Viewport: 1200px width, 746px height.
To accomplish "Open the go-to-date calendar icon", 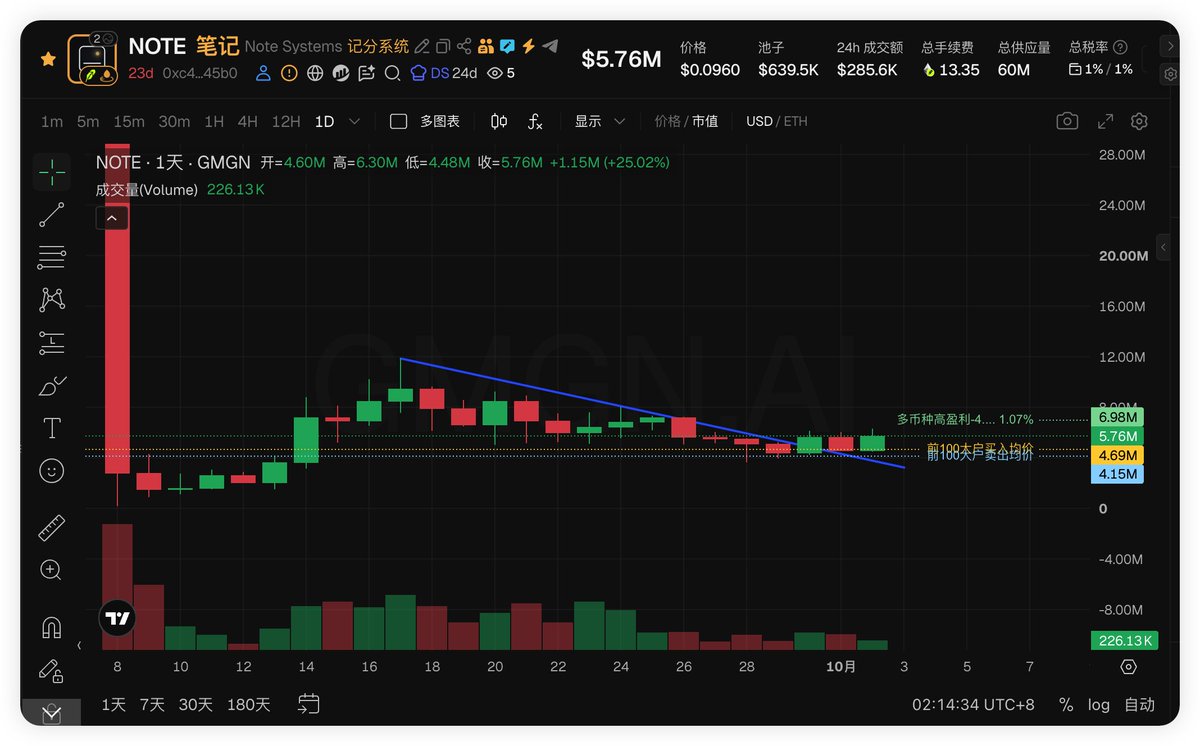I will [309, 704].
